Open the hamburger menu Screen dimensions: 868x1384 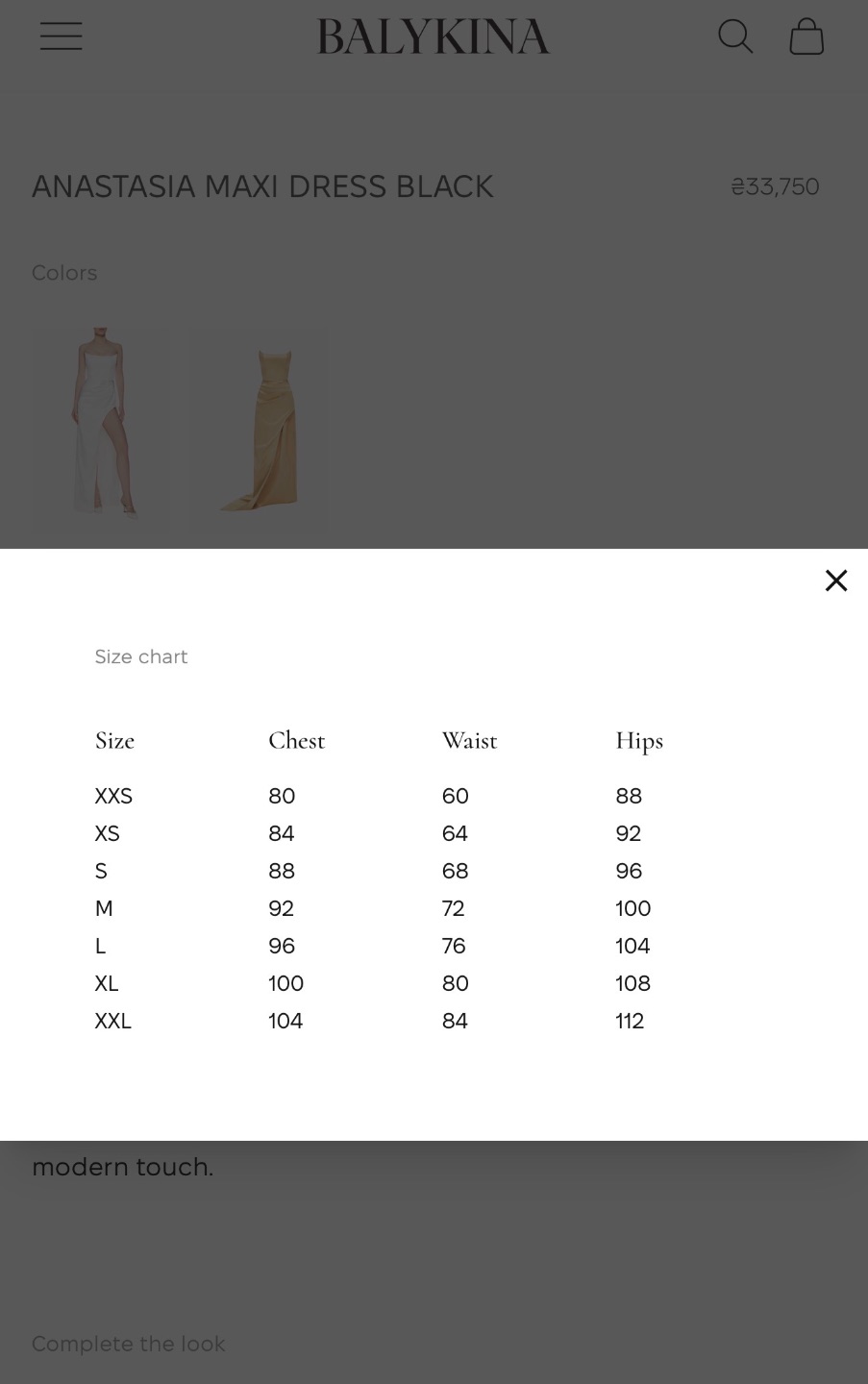click(61, 37)
